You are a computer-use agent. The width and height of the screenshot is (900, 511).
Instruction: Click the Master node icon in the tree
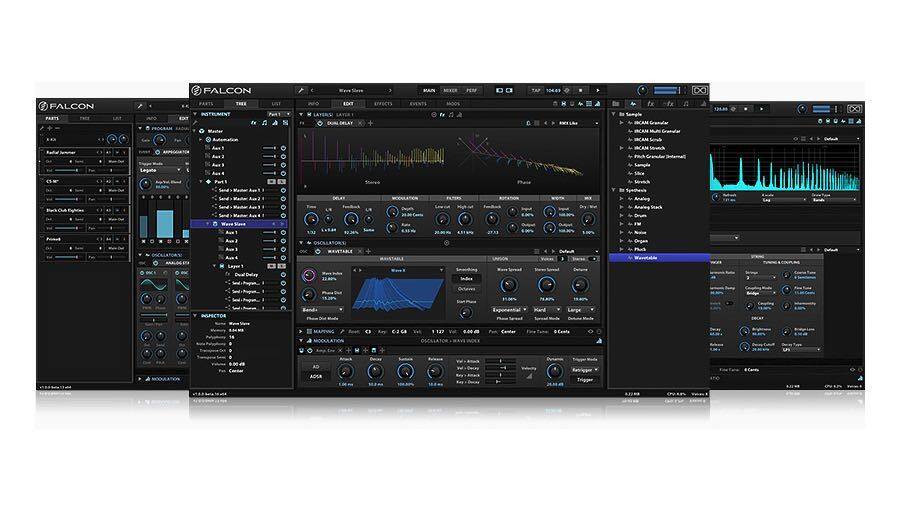tap(202, 131)
